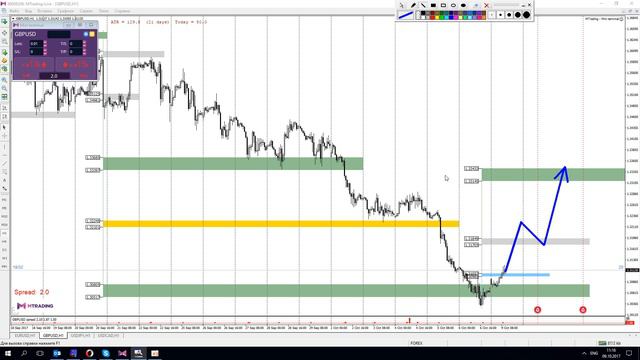The height and width of the screenshot is (360, 640).
Task: Pick the bright green color swatch
Action: point(442,18)
